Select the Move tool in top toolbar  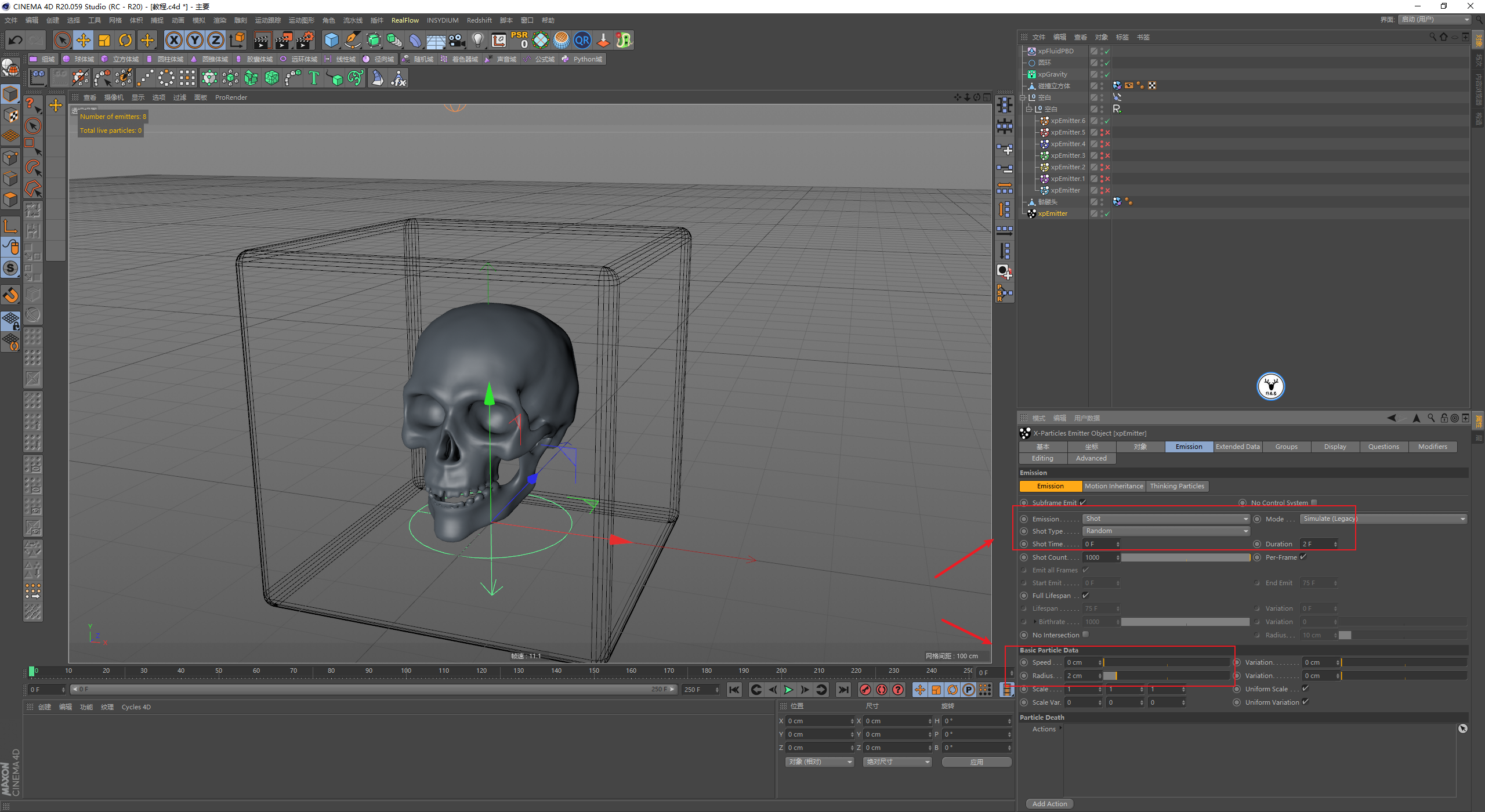point(84,40)
